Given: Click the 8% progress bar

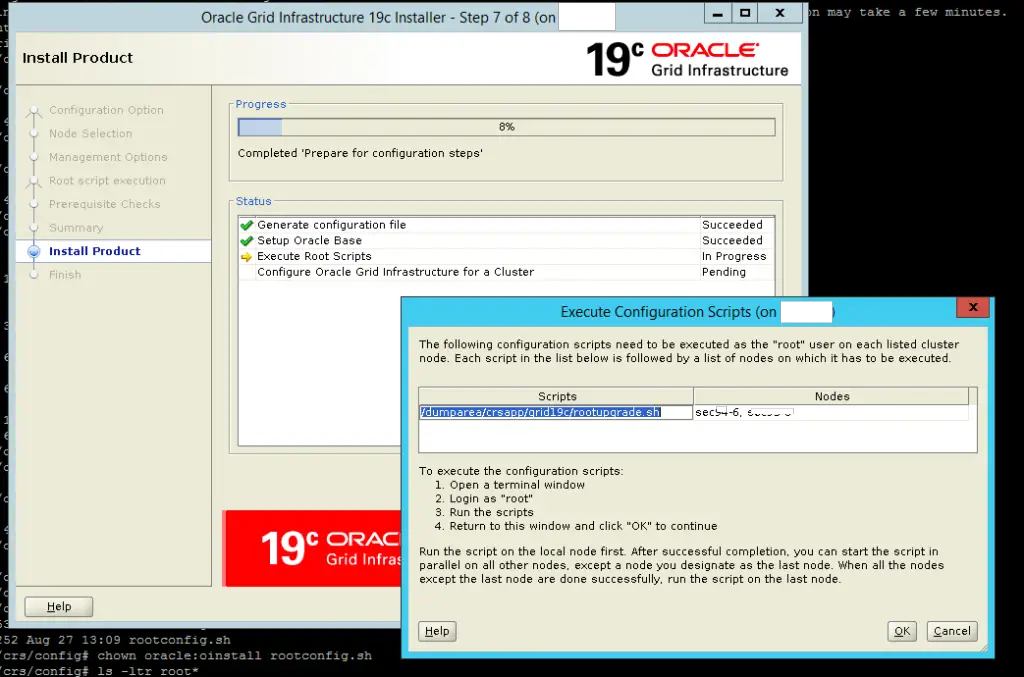Looking at the screenshot, I should 505,126.
